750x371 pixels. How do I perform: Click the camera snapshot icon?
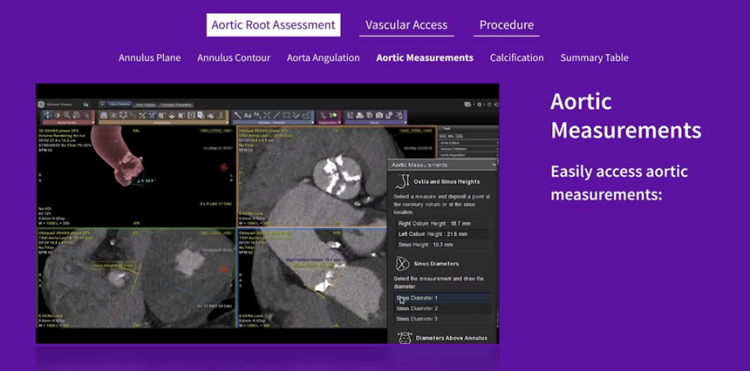coord(379,115)
